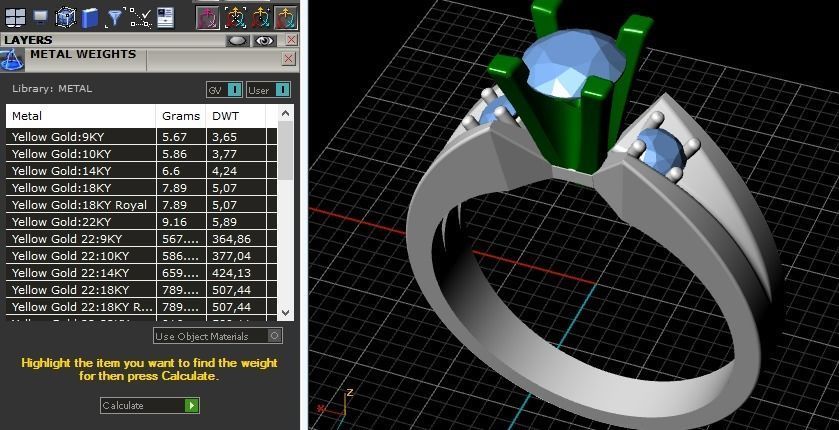
Task: Toggle the grey oval layer shading button
Action: (x=238, y=40)
